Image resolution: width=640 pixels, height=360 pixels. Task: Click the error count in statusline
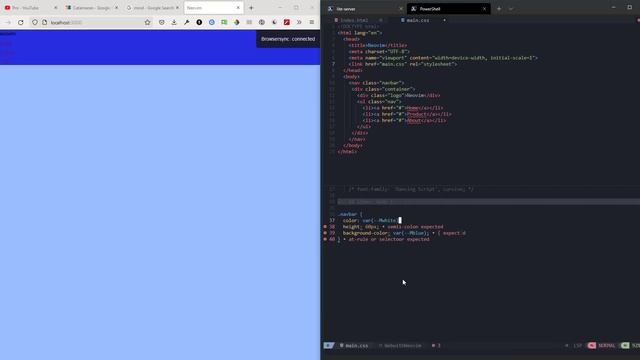(x=436, y=346)
